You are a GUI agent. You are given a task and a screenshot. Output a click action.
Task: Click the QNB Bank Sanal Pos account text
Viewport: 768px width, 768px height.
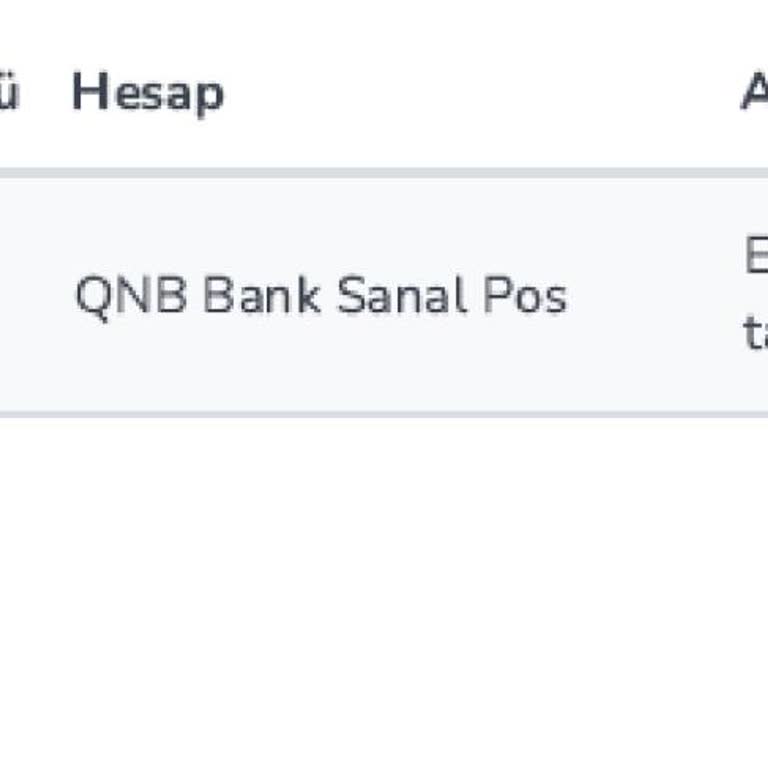click(321, 296)
